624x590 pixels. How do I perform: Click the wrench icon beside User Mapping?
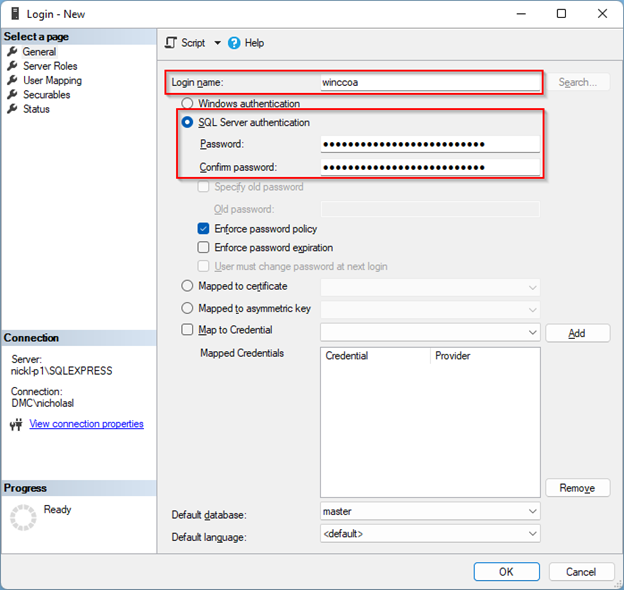[x=12, y=80]
